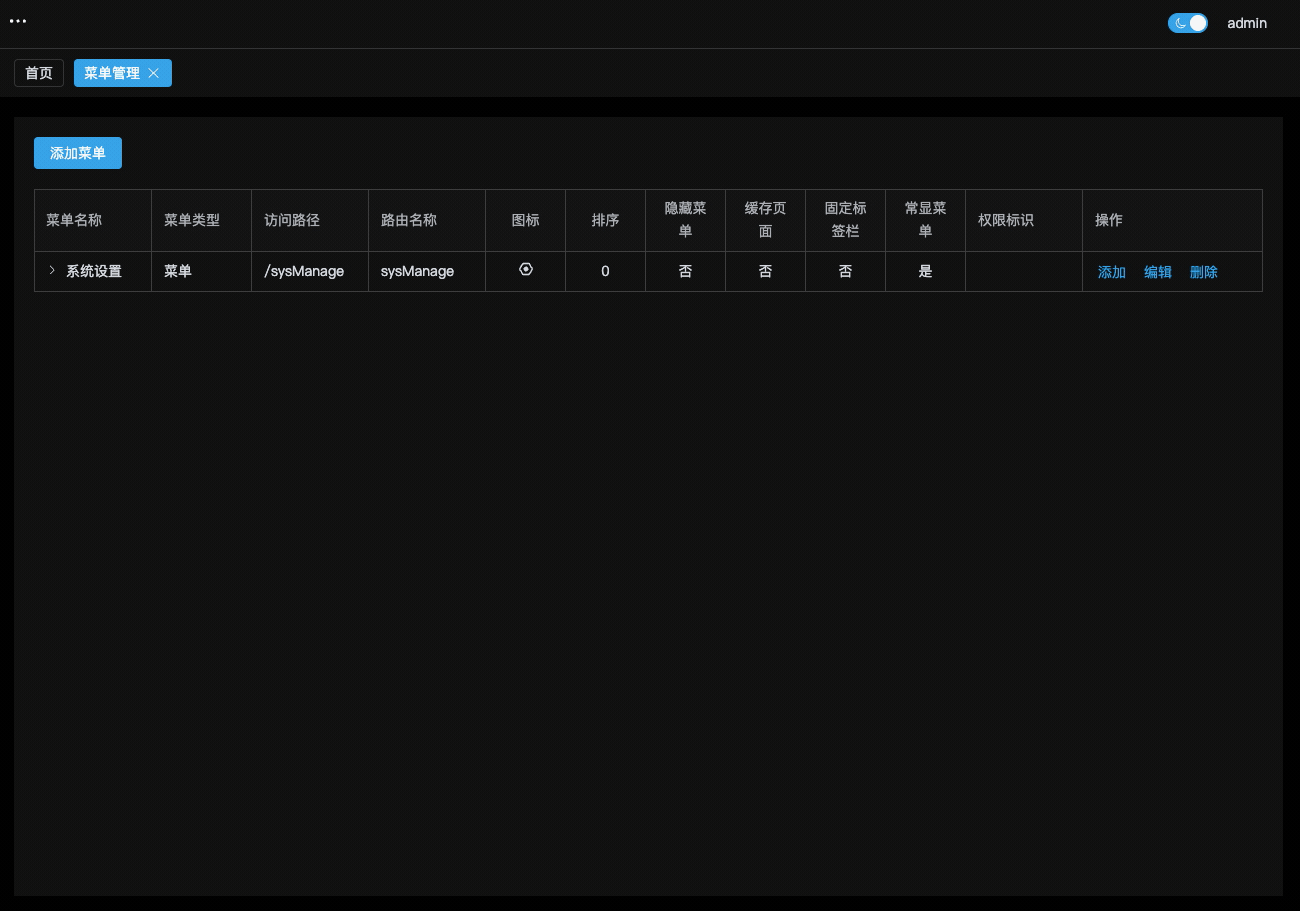Click the 排序 value cell showing 0
Screen dimensions: 1300x911
click(x=605, y=270)
